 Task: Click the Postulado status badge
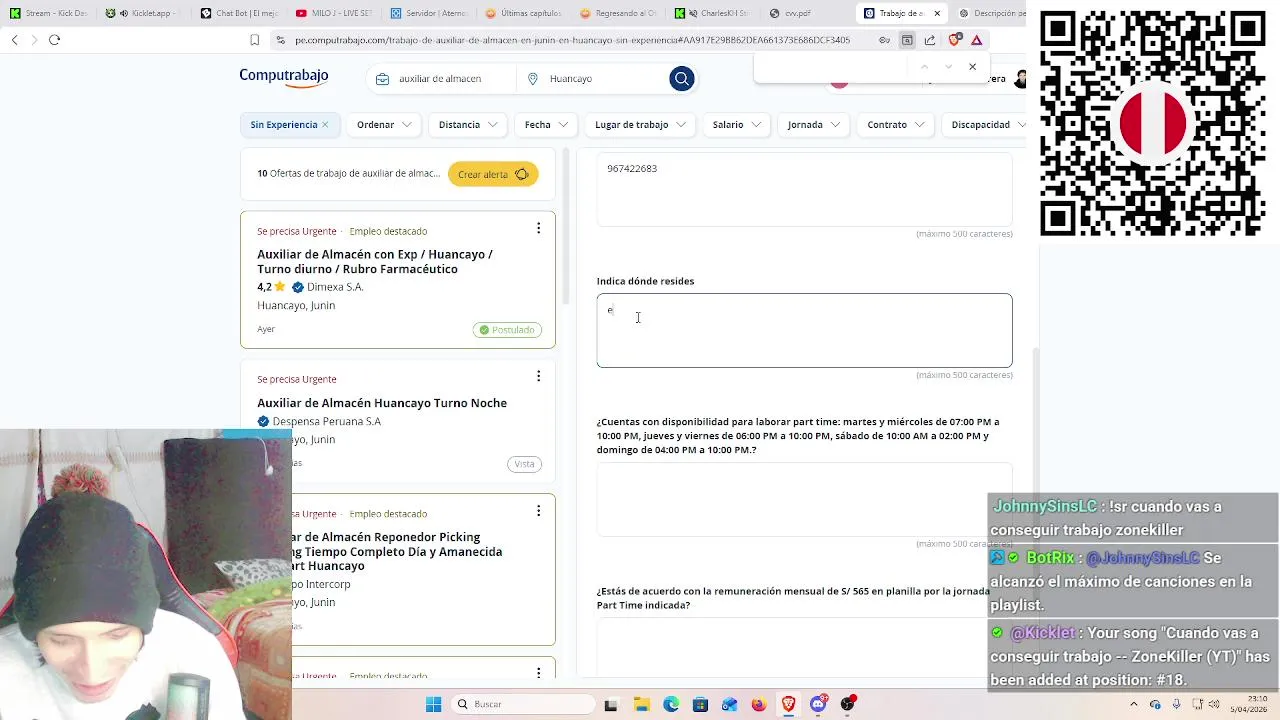click(508, 330)
